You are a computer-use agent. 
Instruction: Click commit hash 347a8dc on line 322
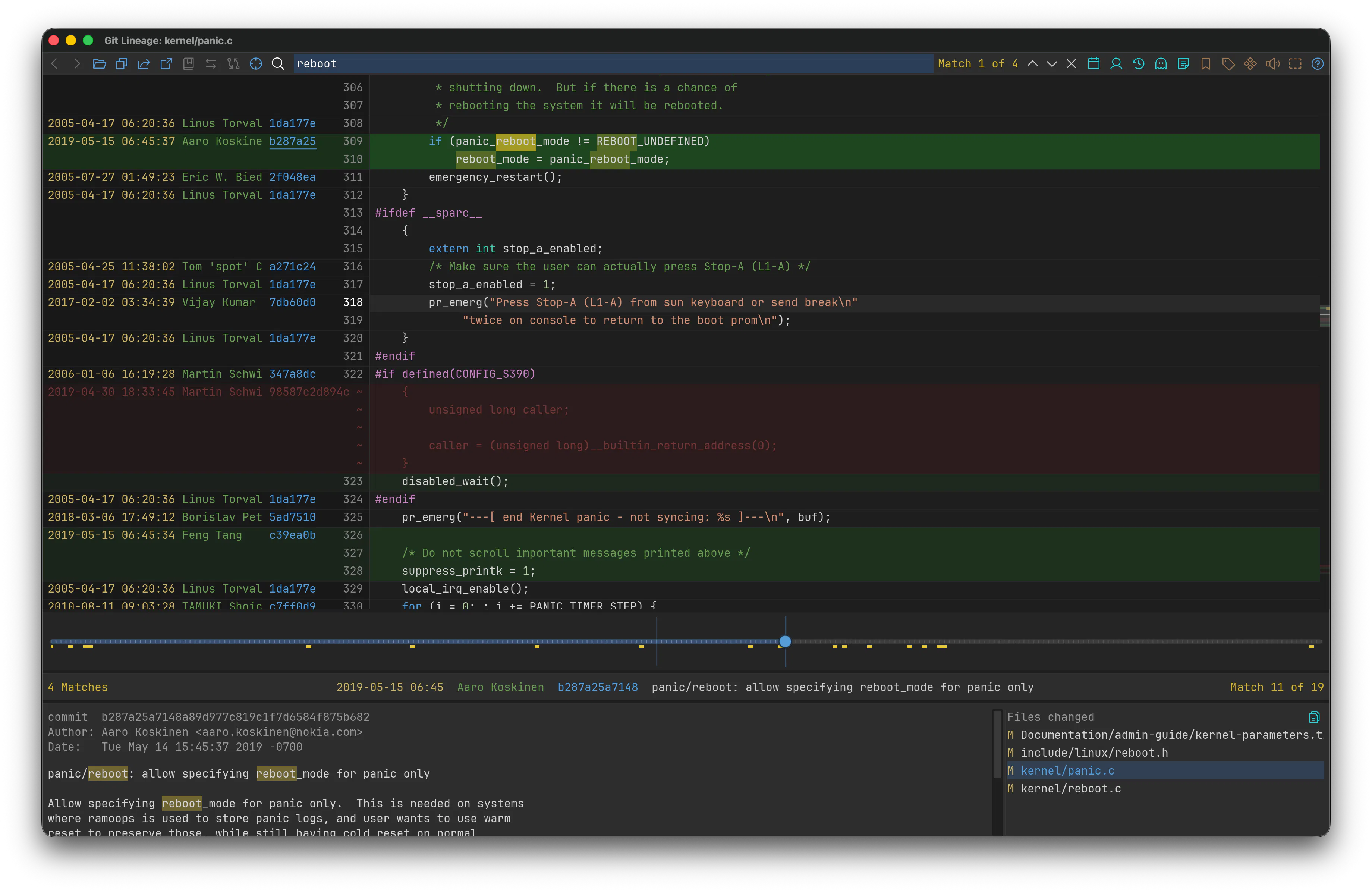(292, 374)
